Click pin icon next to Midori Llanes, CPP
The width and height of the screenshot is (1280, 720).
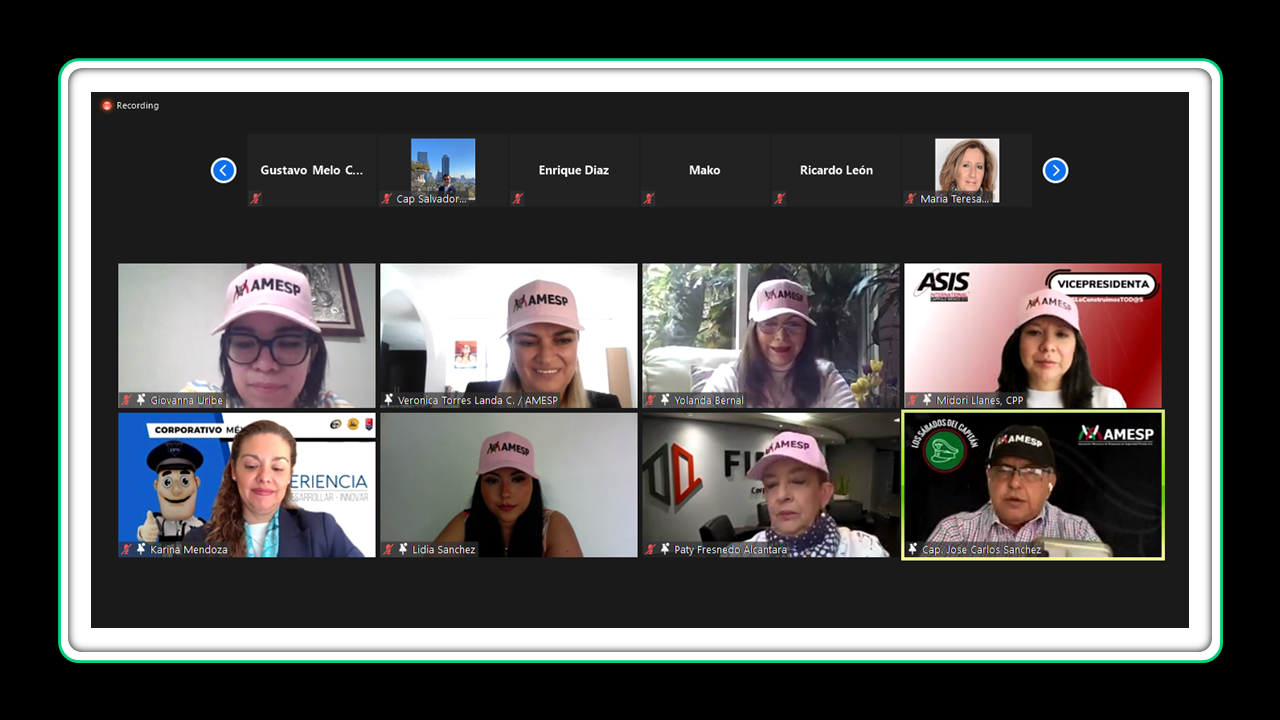coord(927,400)
